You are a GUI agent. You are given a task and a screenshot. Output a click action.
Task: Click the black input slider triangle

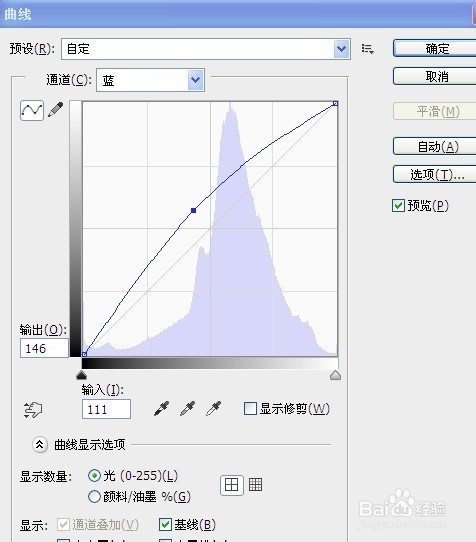[81, 375]
